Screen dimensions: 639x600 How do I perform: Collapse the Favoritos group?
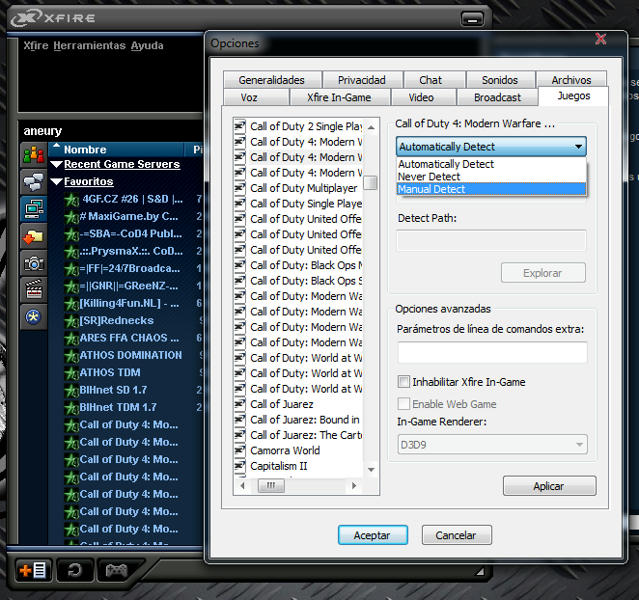(x=57, y=182)
